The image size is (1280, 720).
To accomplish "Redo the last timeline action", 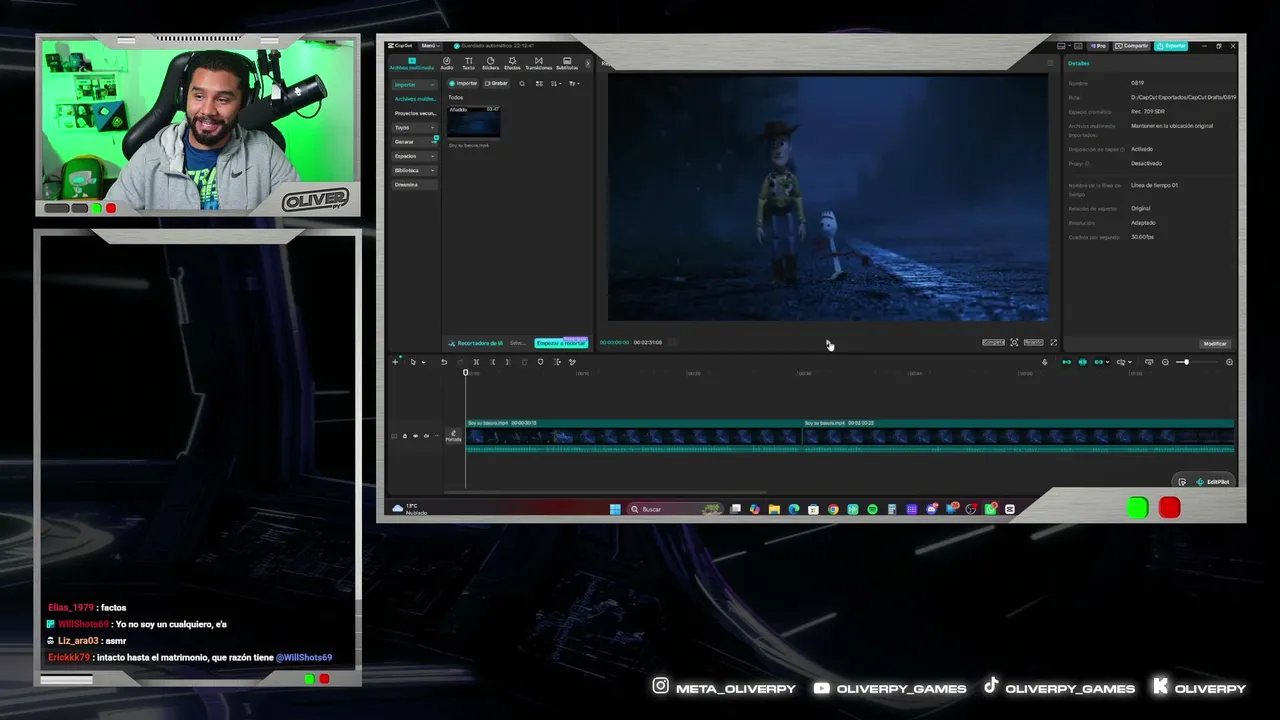I will coord(460,362).
